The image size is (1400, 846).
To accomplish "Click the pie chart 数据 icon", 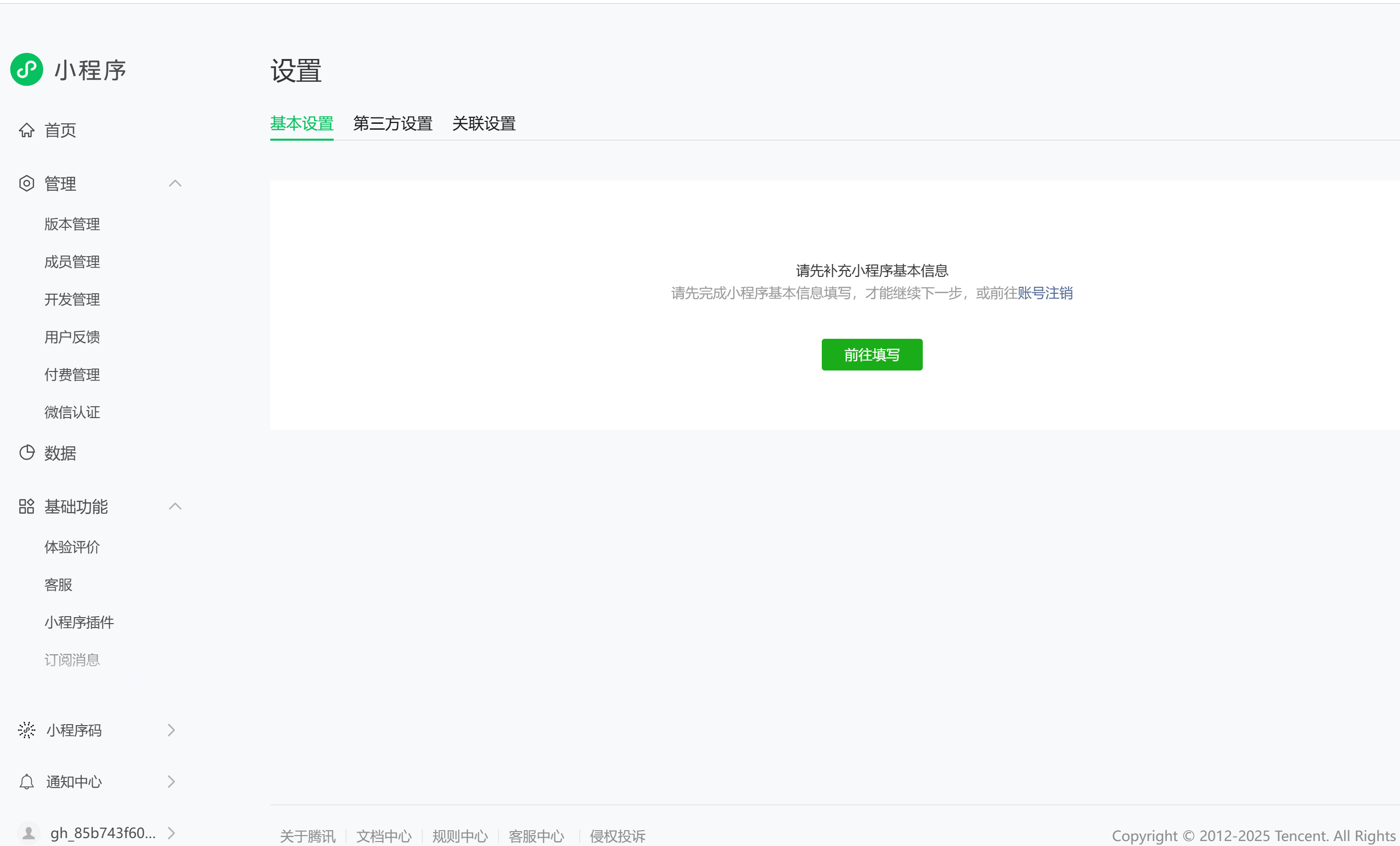I will coord(27,453).
